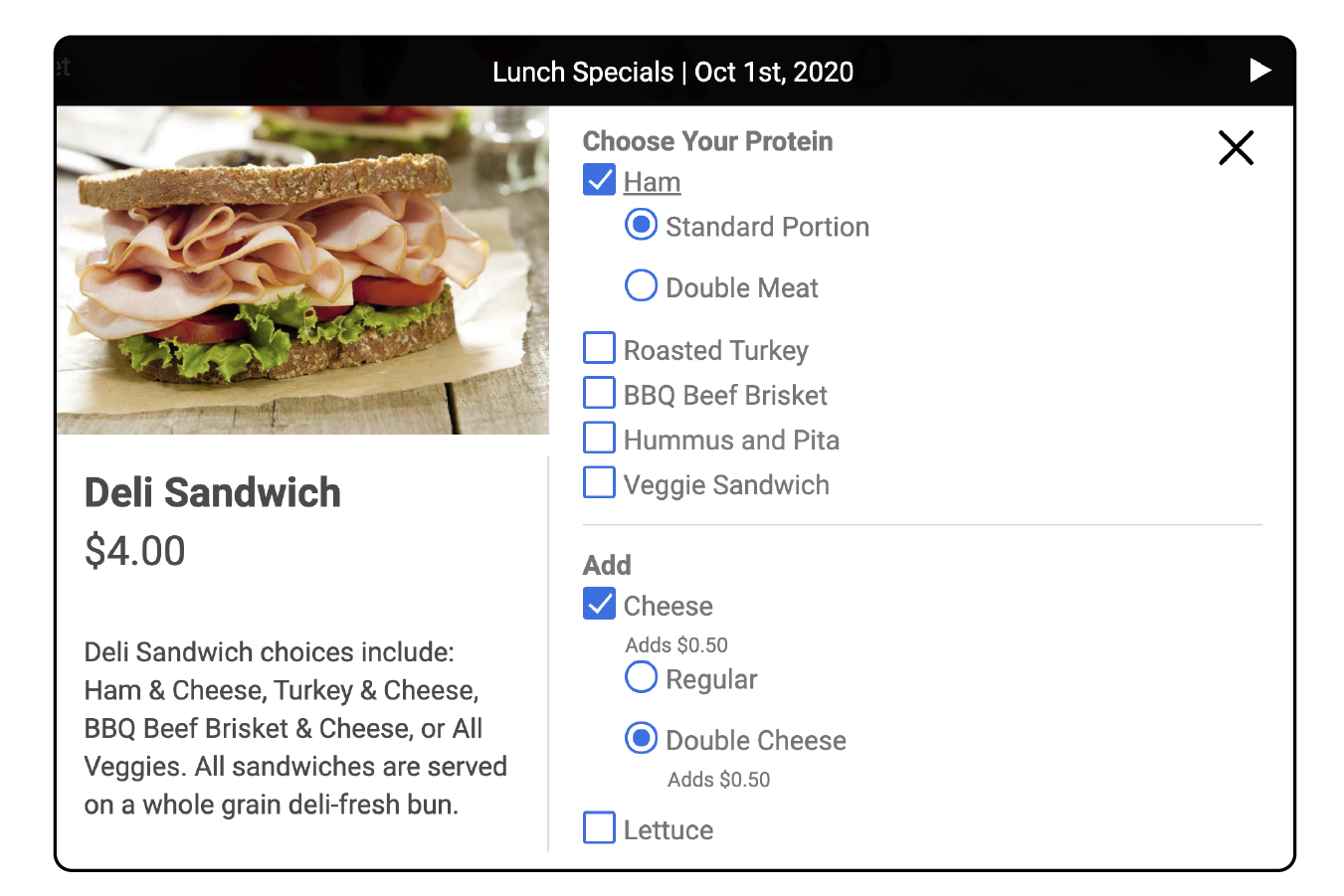Viewport: 1344px width, 896px height.
Task: Add Lettuce by checking its box
Action: (599, 827)
